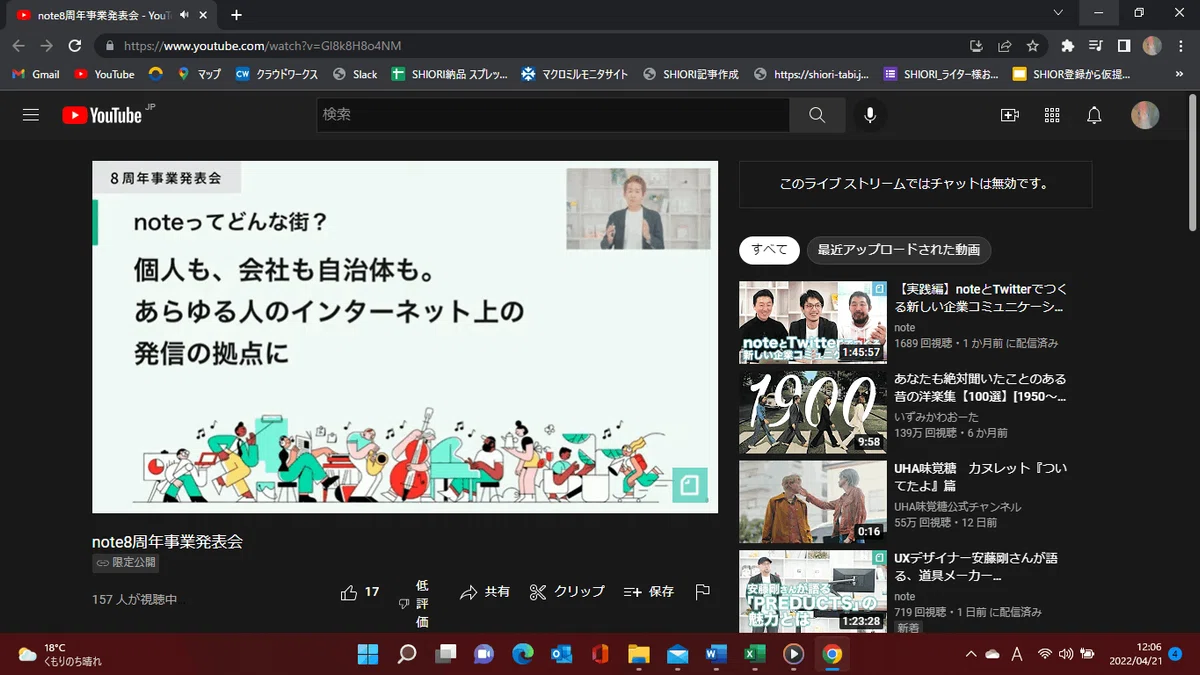Go back in the browser
Screen dimensions: 1200x675
[x=19, y=46]
